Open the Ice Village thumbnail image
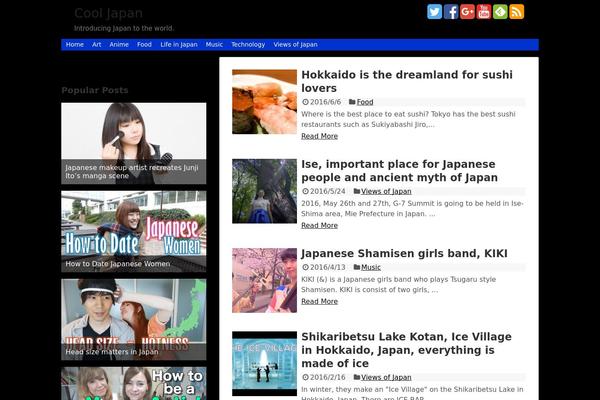This screenshot has width=600, height=400. [x=264, y=364]
